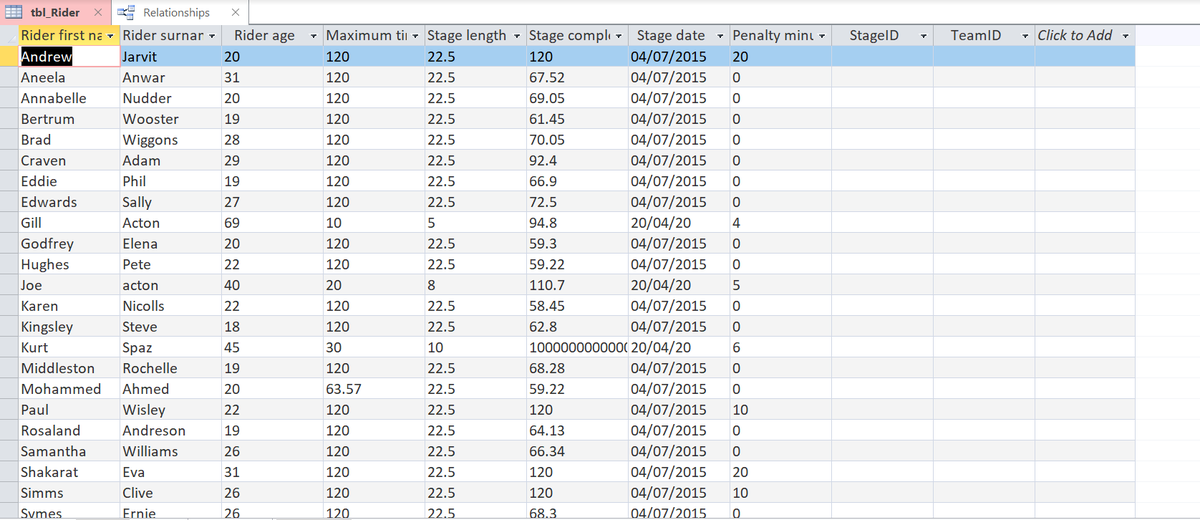
Task: Open Stage completion column dropdown
Action: [x=620, y=36]
